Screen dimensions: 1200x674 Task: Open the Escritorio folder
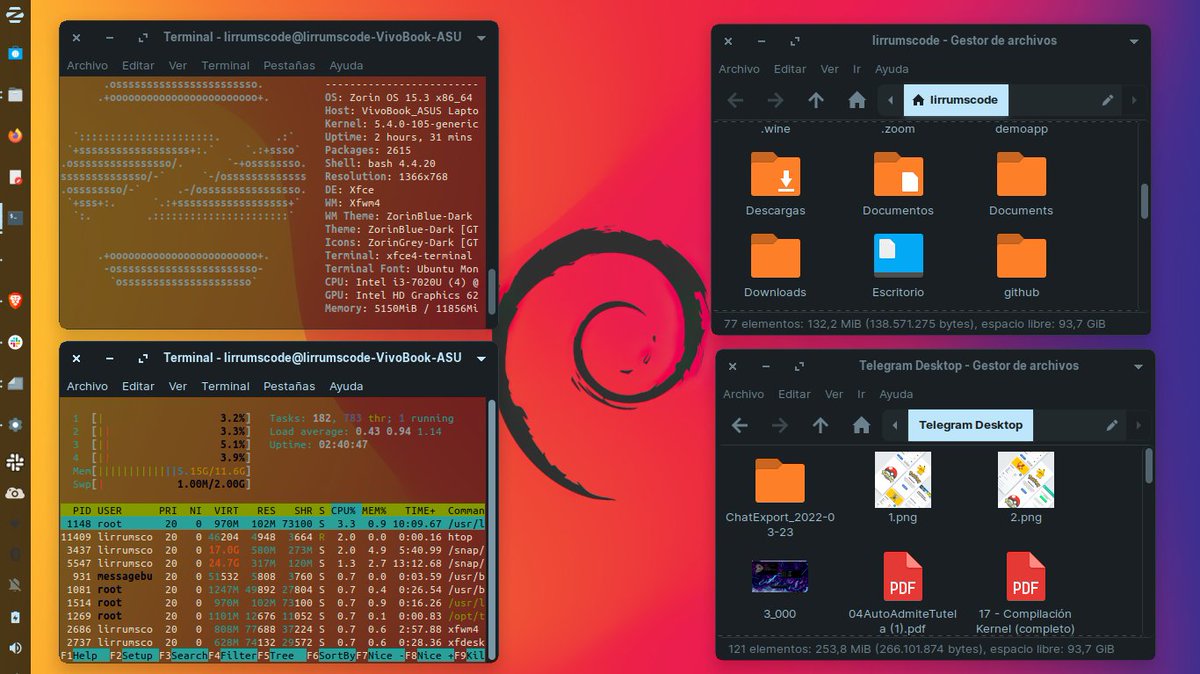[898, 267]
